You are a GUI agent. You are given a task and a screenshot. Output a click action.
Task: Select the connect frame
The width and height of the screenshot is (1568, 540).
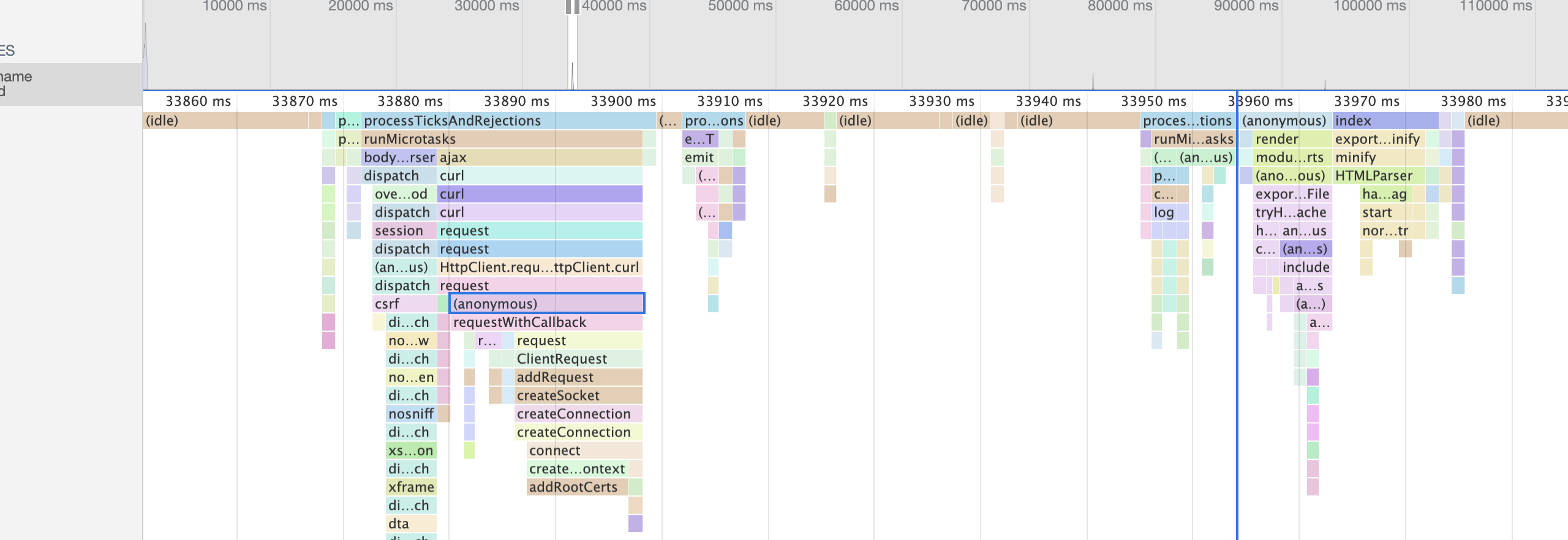pos(585,451)
